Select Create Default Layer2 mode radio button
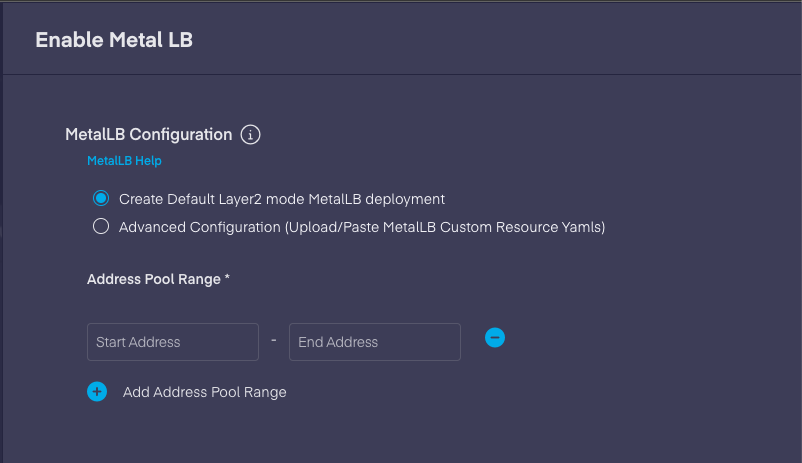This screenshot has width=802, height=463. pyautogui.click(x=100, y=199)
